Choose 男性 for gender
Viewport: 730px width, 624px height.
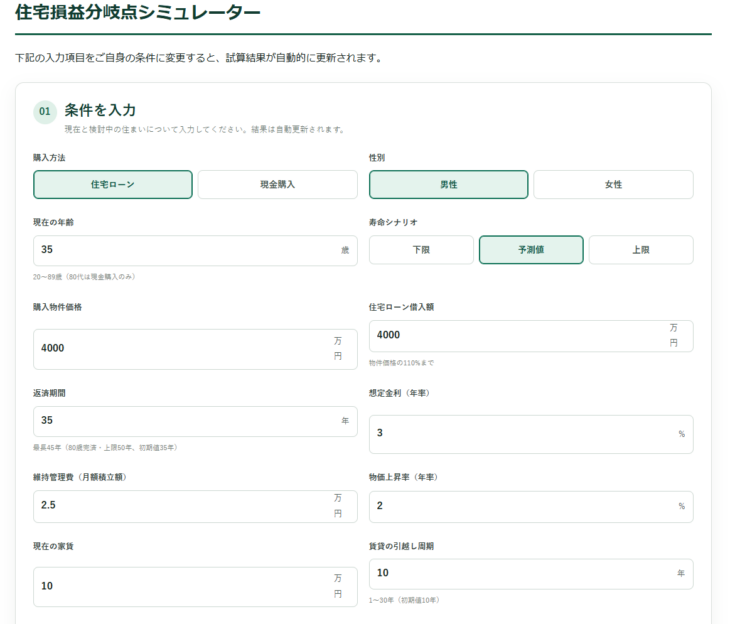coord(449,184)
